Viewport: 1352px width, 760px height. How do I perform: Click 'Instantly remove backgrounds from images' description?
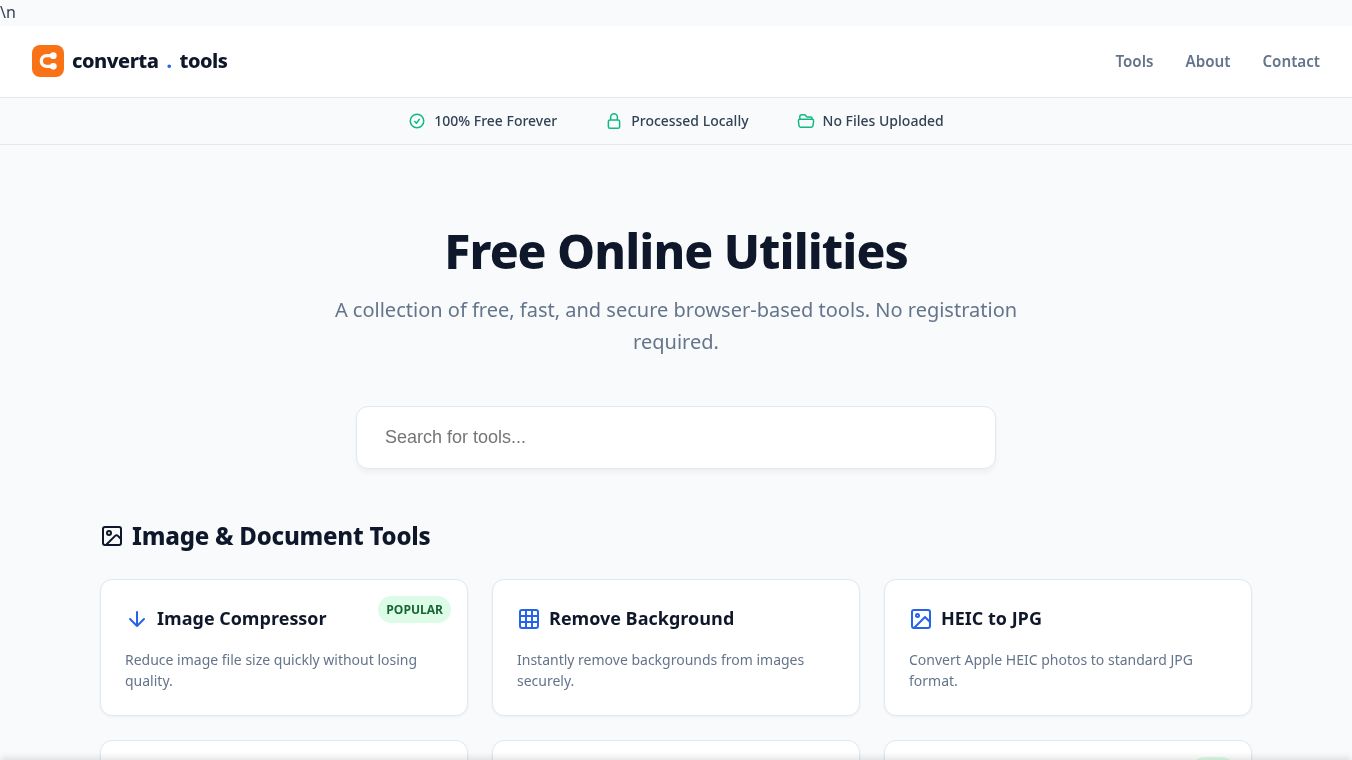pyautogui.click(x=660, y=670)
